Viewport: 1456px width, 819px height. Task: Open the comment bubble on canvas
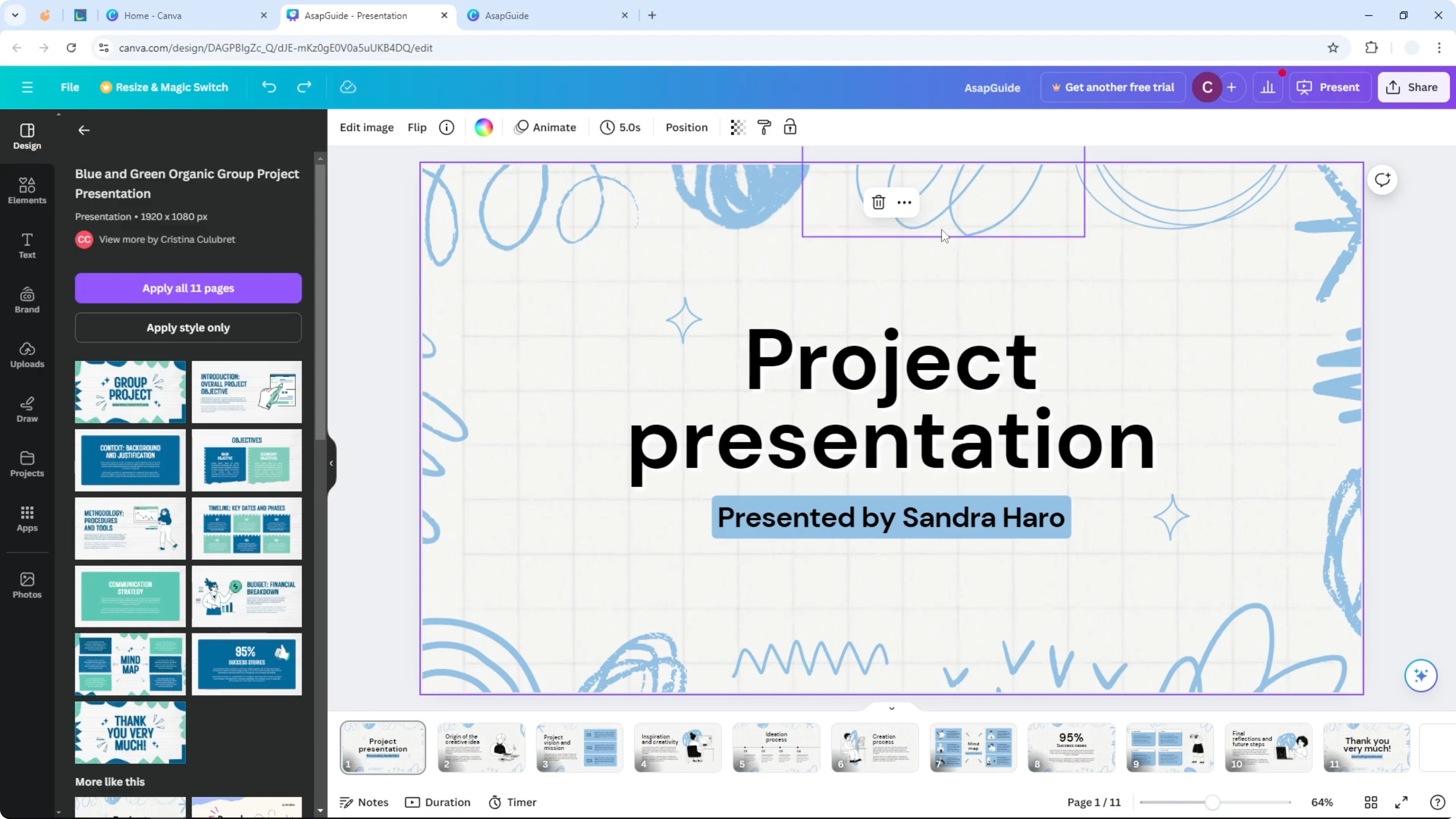point(1382,180)
